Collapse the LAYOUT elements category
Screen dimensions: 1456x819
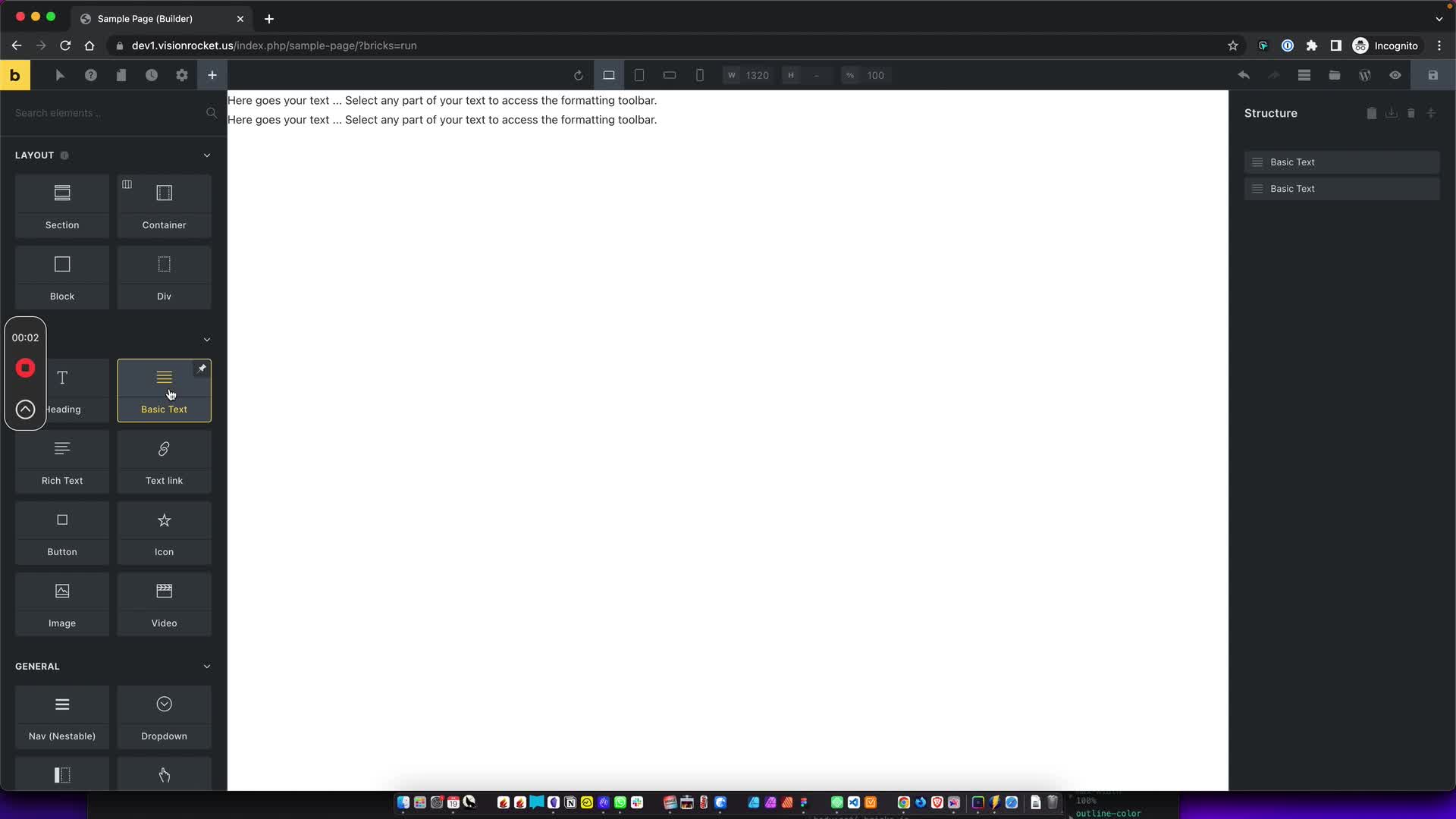click(207, 155)
